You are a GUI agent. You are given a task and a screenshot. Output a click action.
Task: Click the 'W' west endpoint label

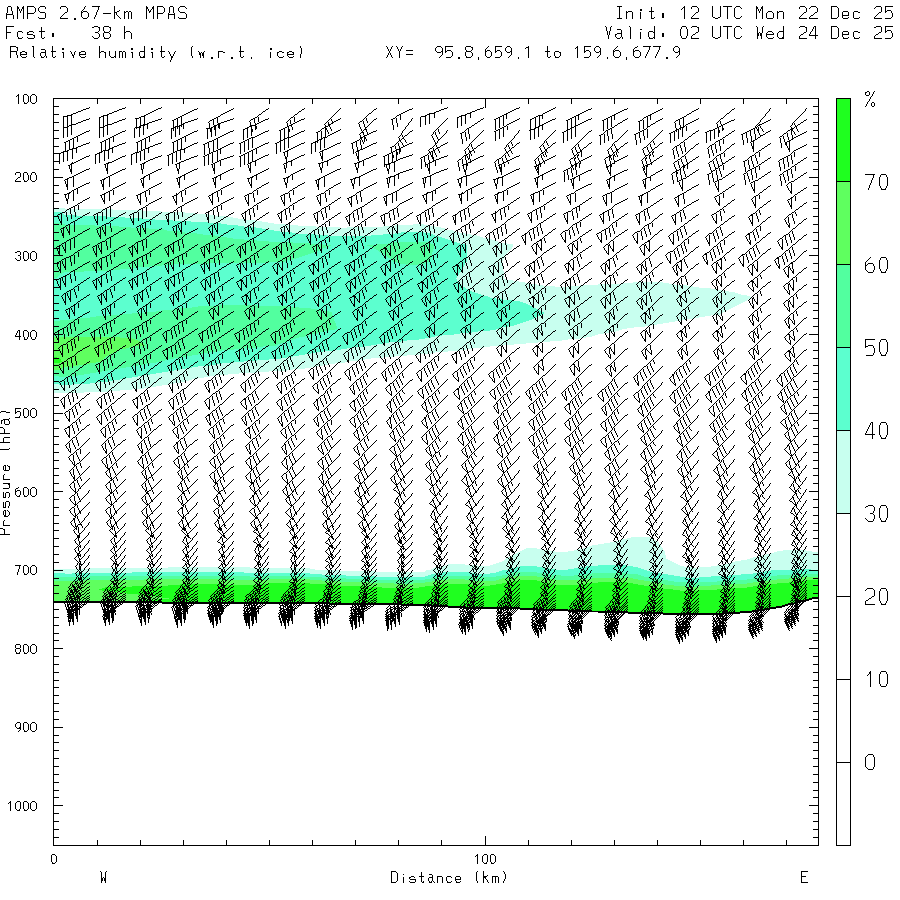point(103,878)
